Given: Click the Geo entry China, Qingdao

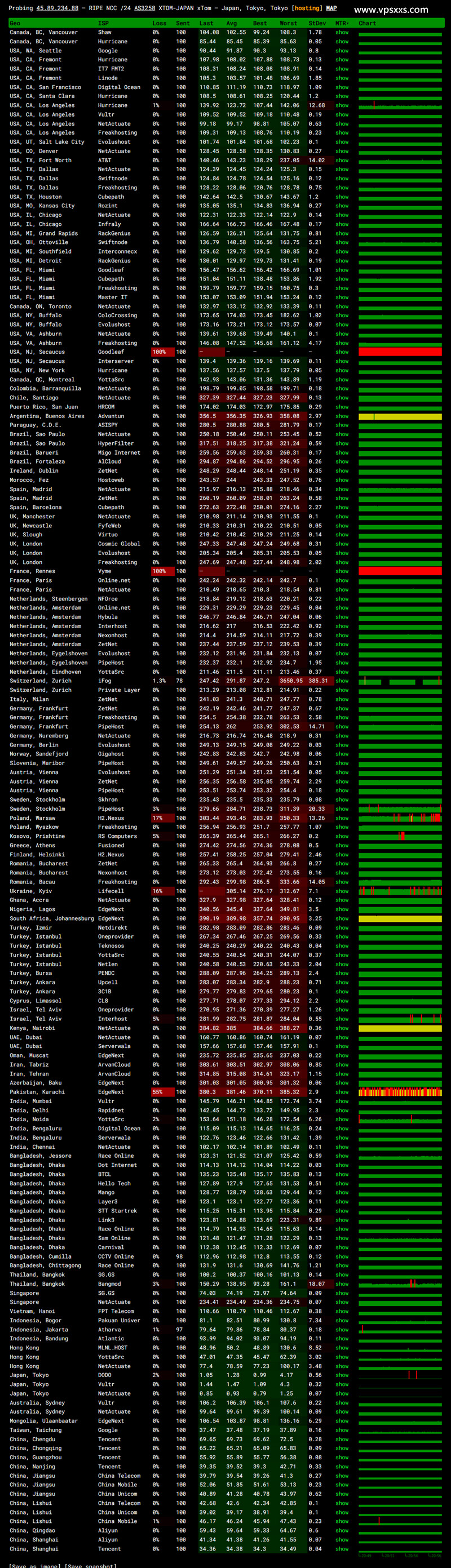Looking at the screenshot, I should coord(32,1530).
